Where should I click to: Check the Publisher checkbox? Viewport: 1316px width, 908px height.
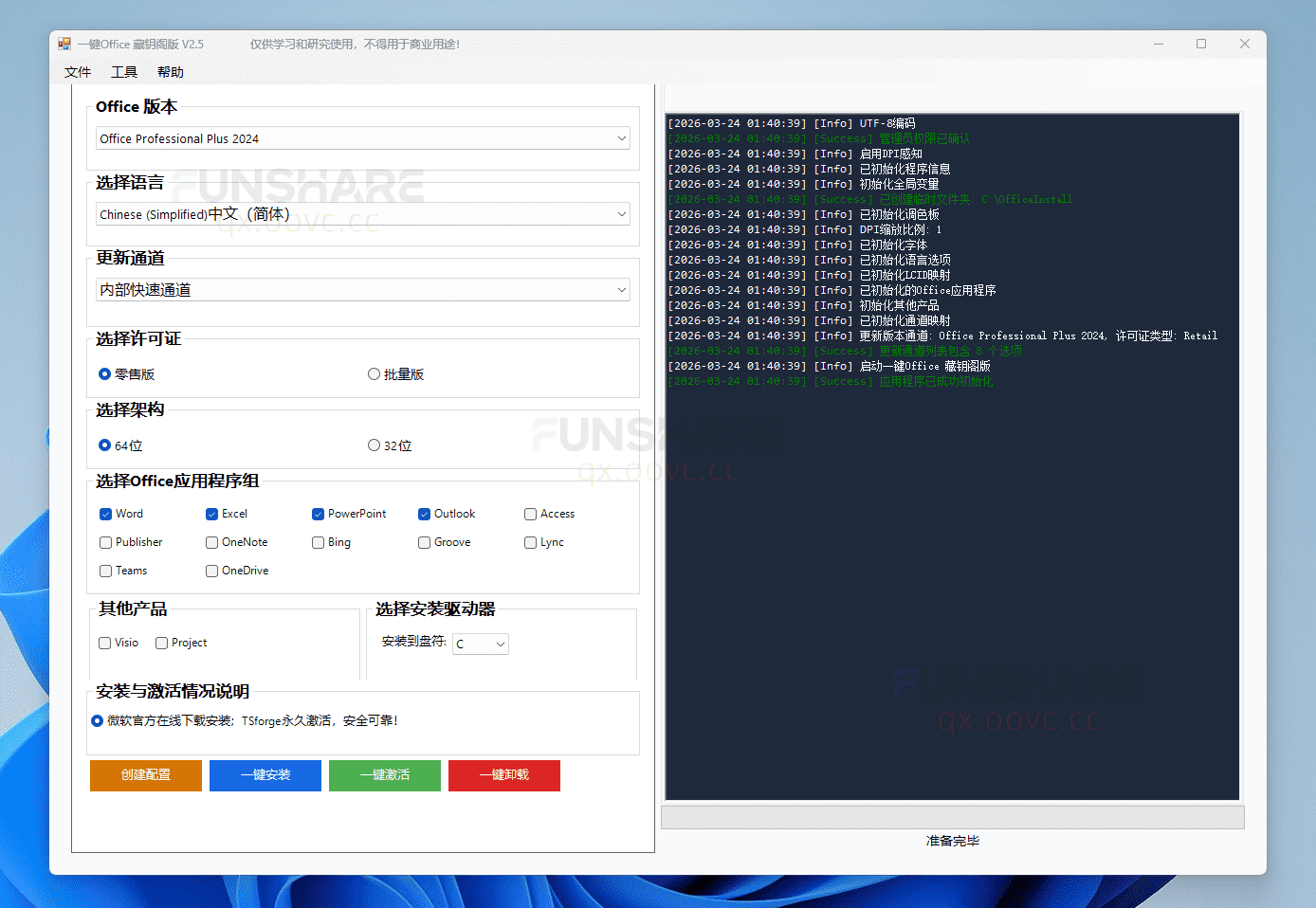105,542
